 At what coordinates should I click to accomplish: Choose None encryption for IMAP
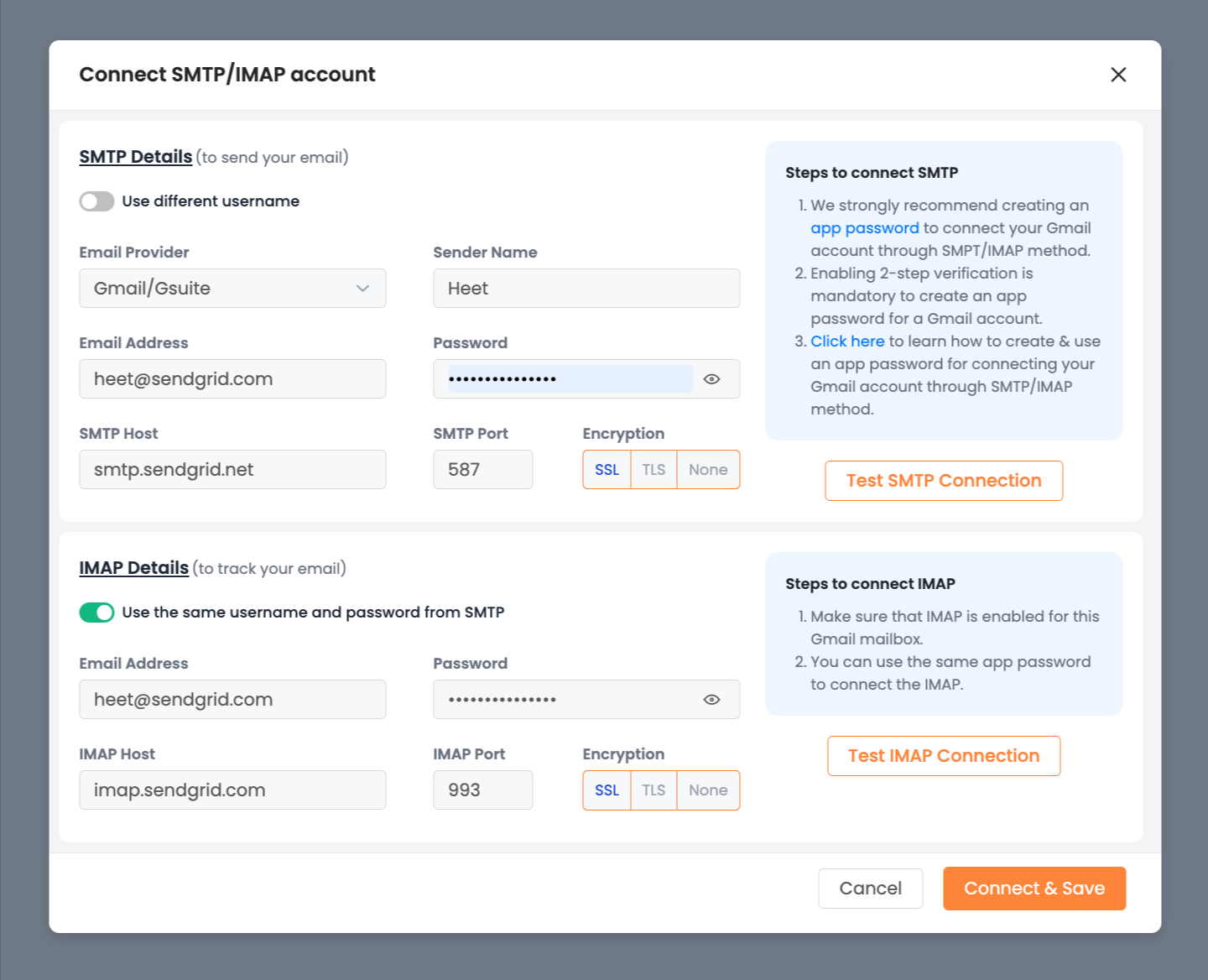[708, 790]
